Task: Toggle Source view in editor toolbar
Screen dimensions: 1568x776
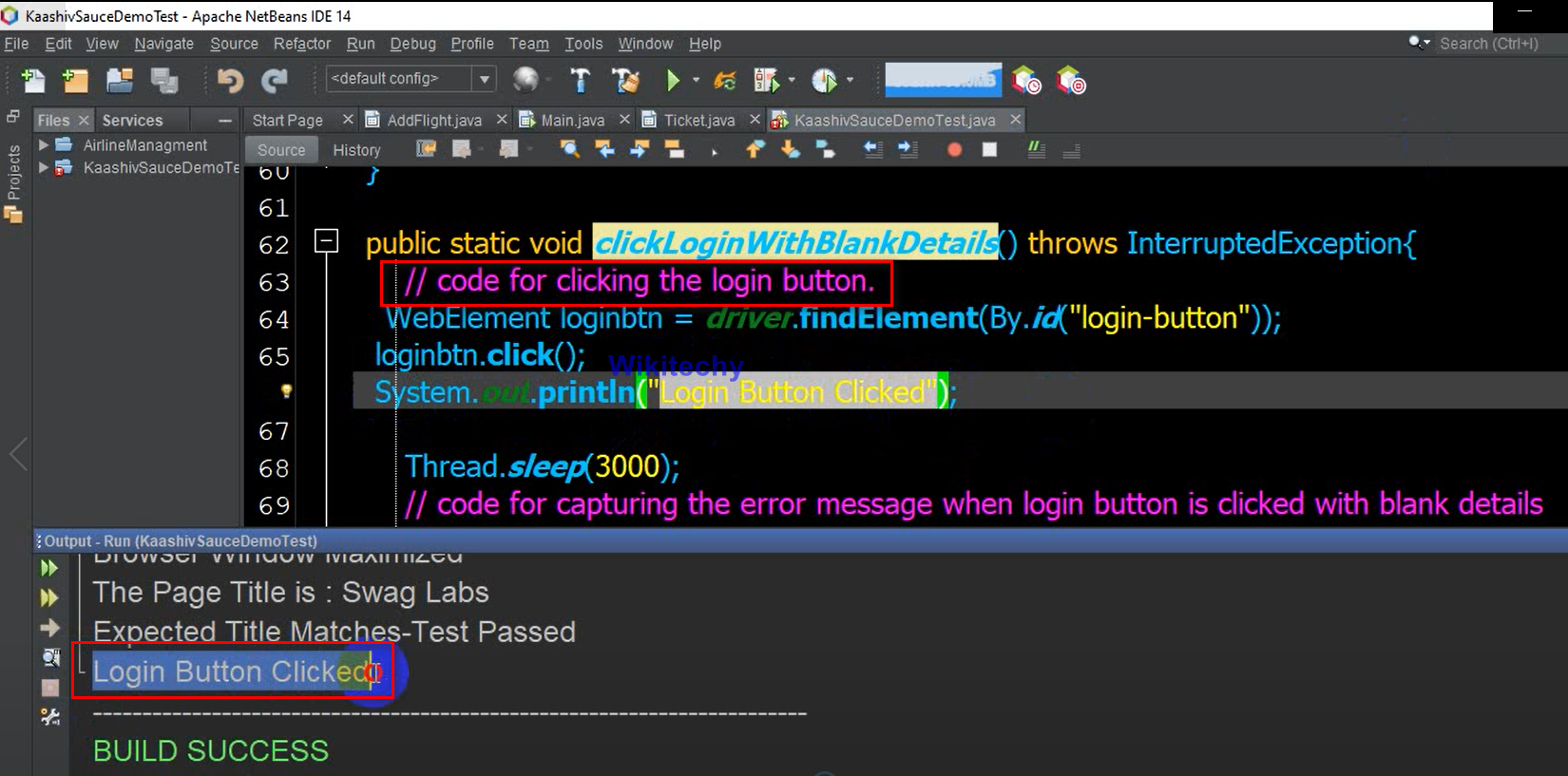Action: pyautogui.click(x=281, y=150)
